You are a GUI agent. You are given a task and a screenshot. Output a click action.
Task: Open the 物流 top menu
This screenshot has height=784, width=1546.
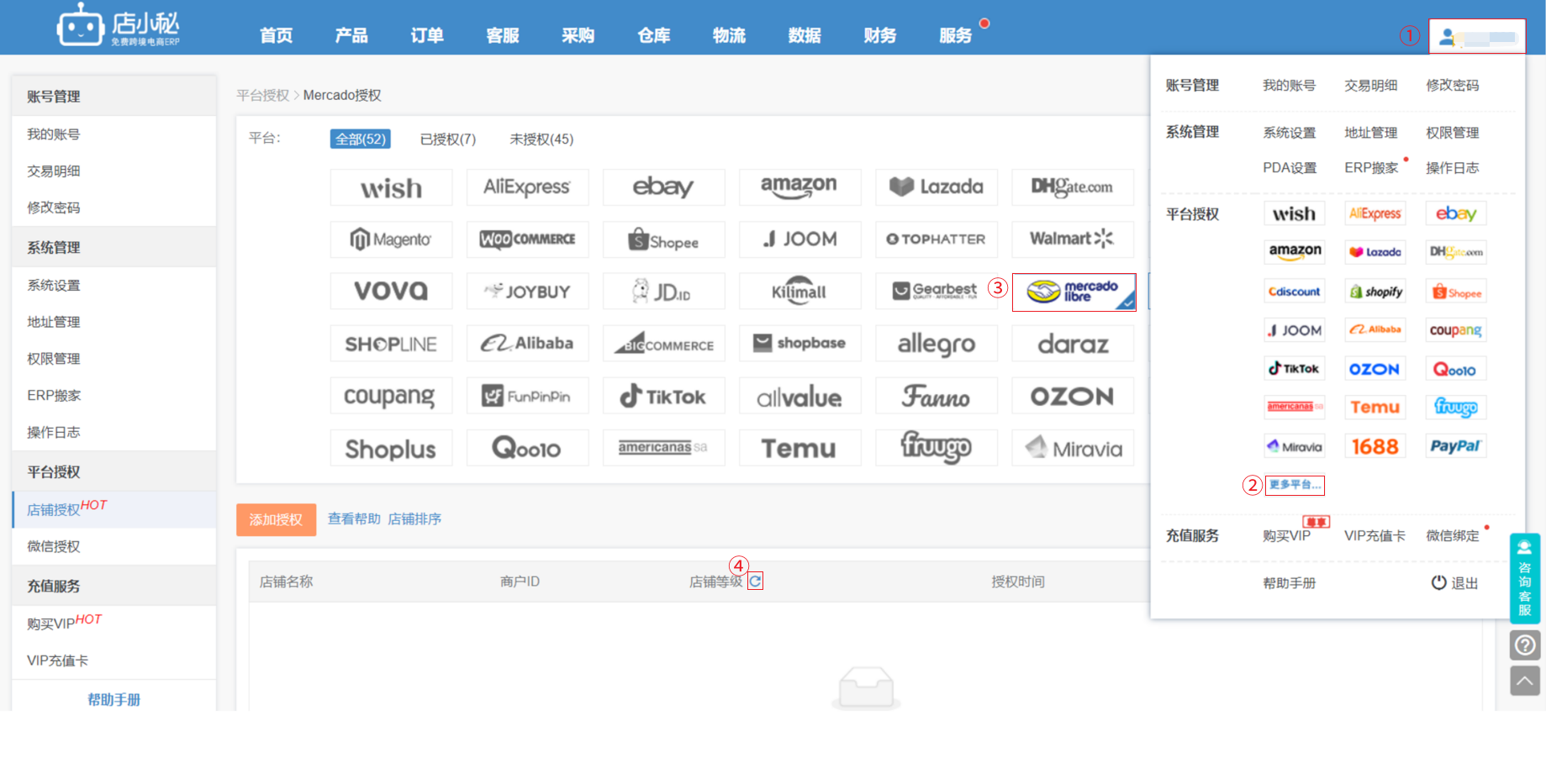tap(730, 35)
